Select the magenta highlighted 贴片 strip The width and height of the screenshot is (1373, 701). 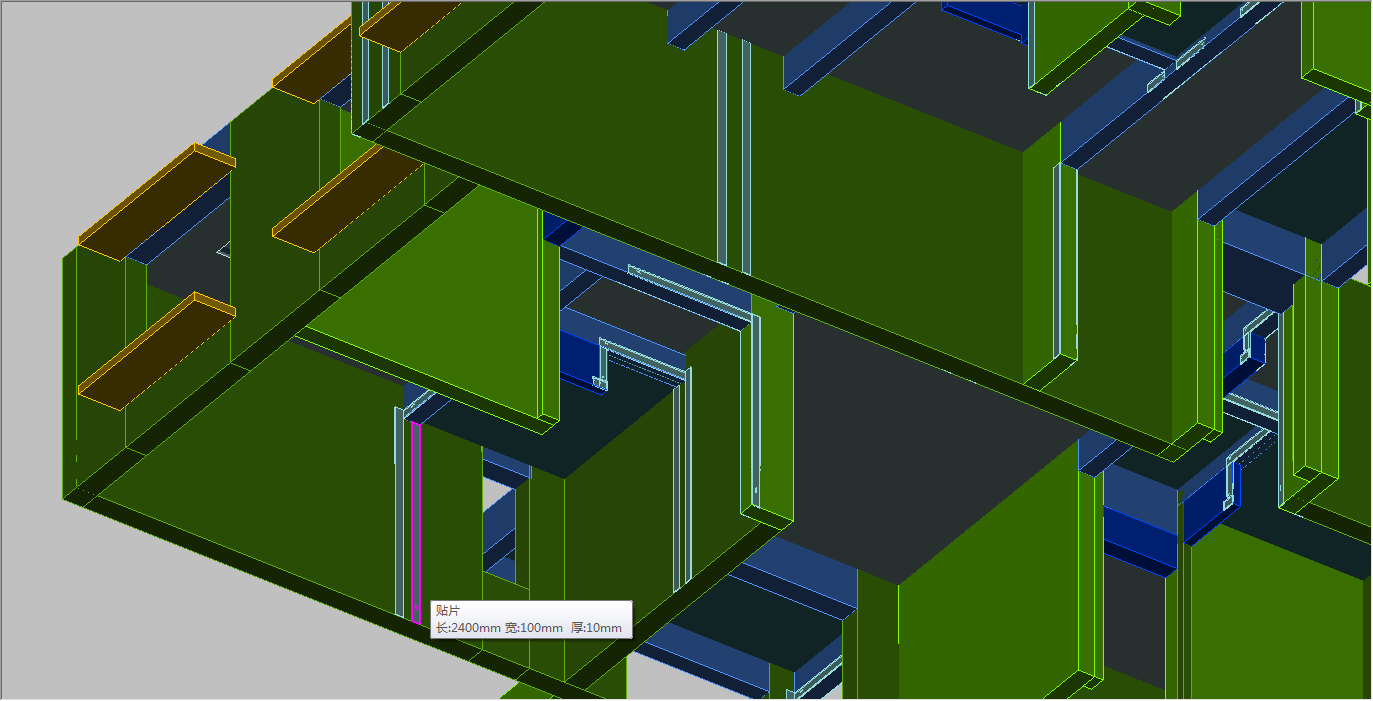tap(416, 521)
